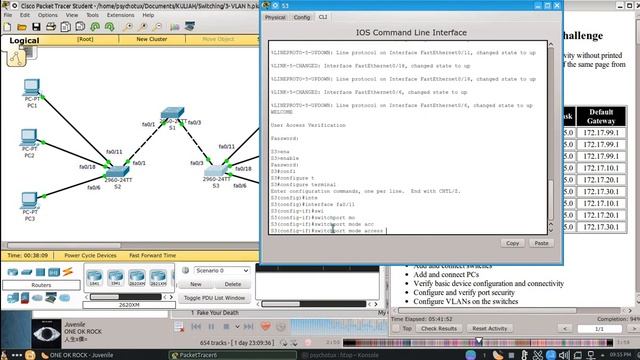The width and height of the screenshot is (640, 360).
Task: Click Toggle PDU List Window button
Action: (x=214, y=298)
